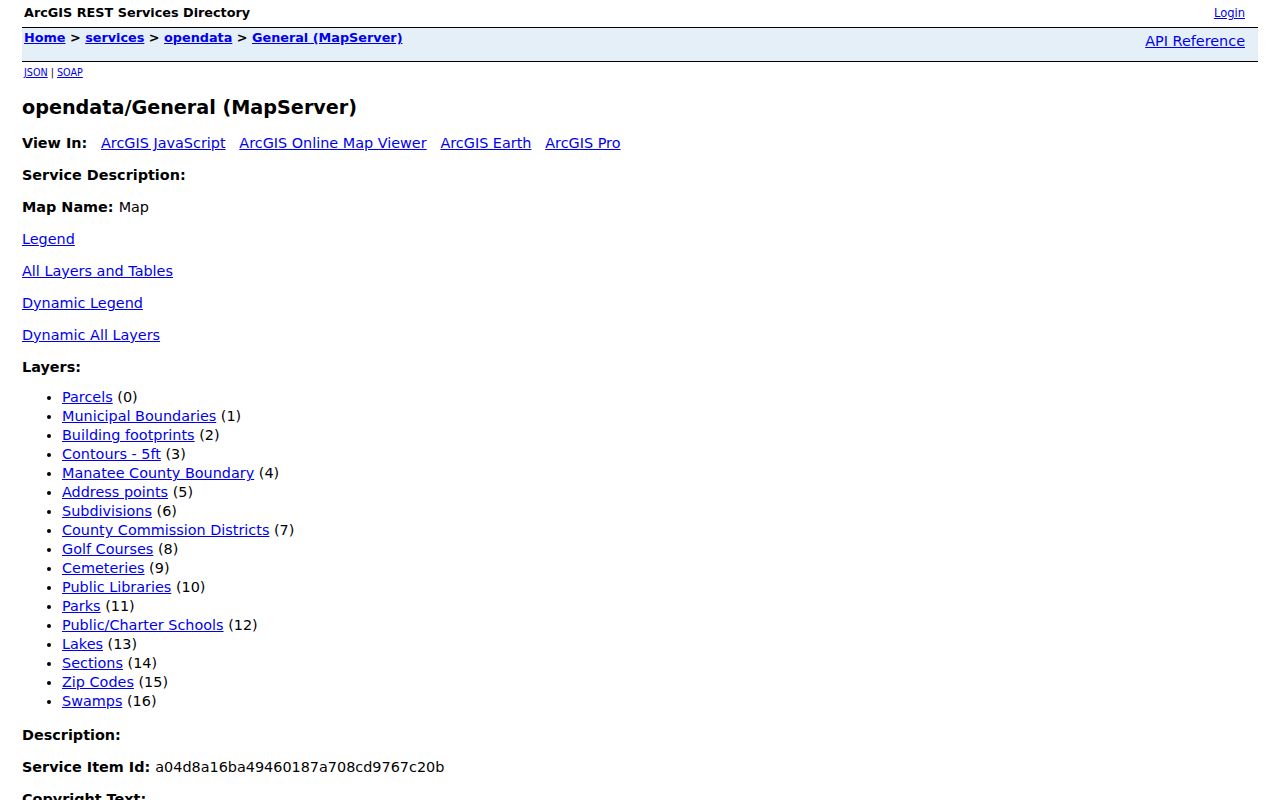This screenshot has height=800, width=1280.
Task: Open the API Reference link
Action: click(x=1195, y=41)
